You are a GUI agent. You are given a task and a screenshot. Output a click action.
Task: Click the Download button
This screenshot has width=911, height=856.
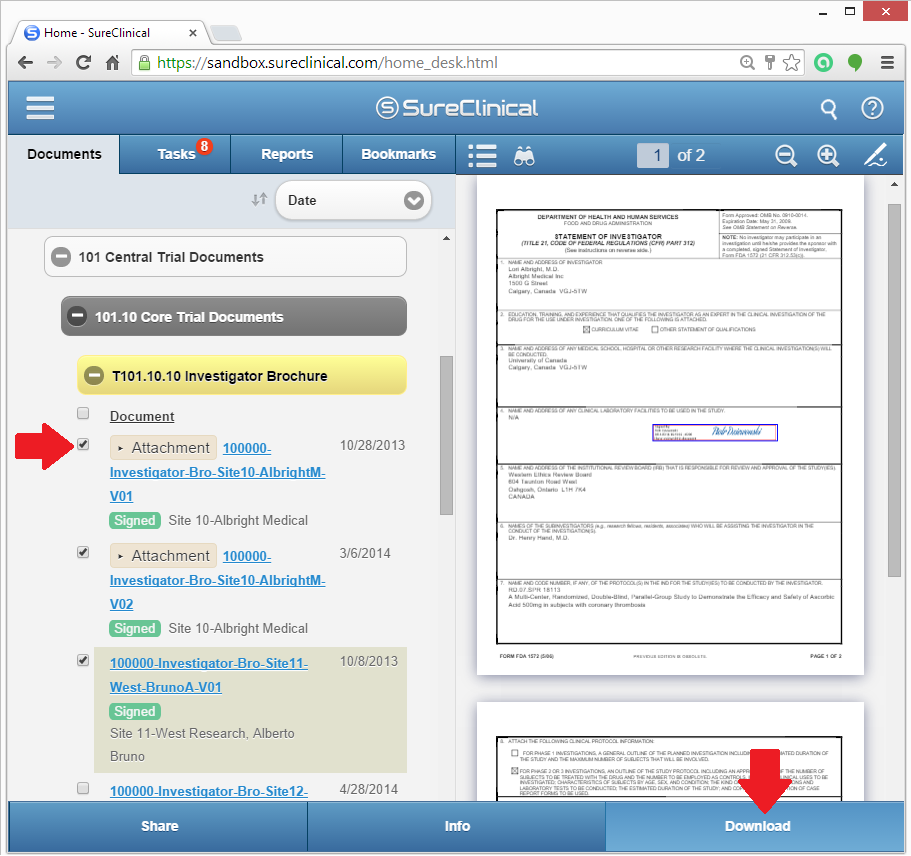click(755, 826)
